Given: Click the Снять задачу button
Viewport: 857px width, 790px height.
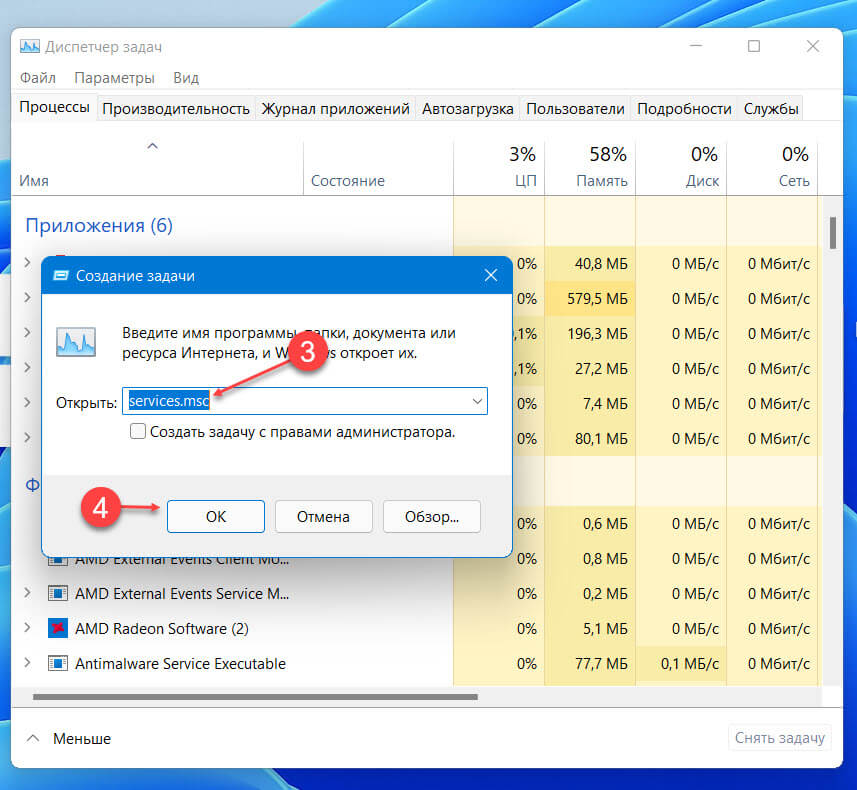Looking at the screenshot, I should coord(779,738).
